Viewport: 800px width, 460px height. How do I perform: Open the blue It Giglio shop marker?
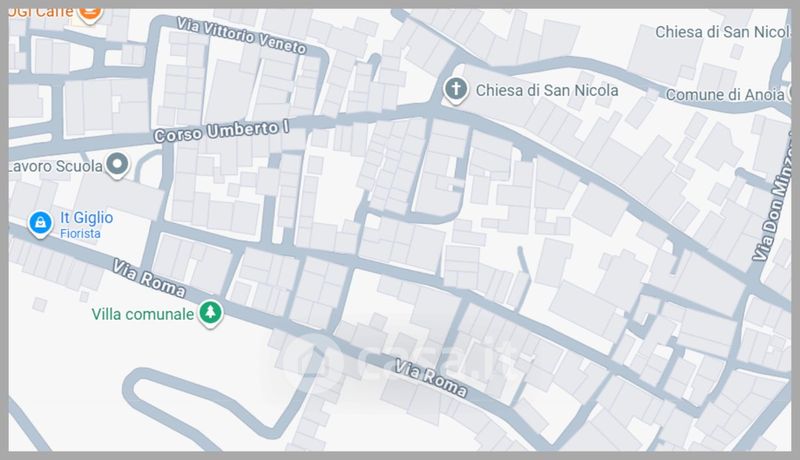pyautogui.click(x=39, y=223)
